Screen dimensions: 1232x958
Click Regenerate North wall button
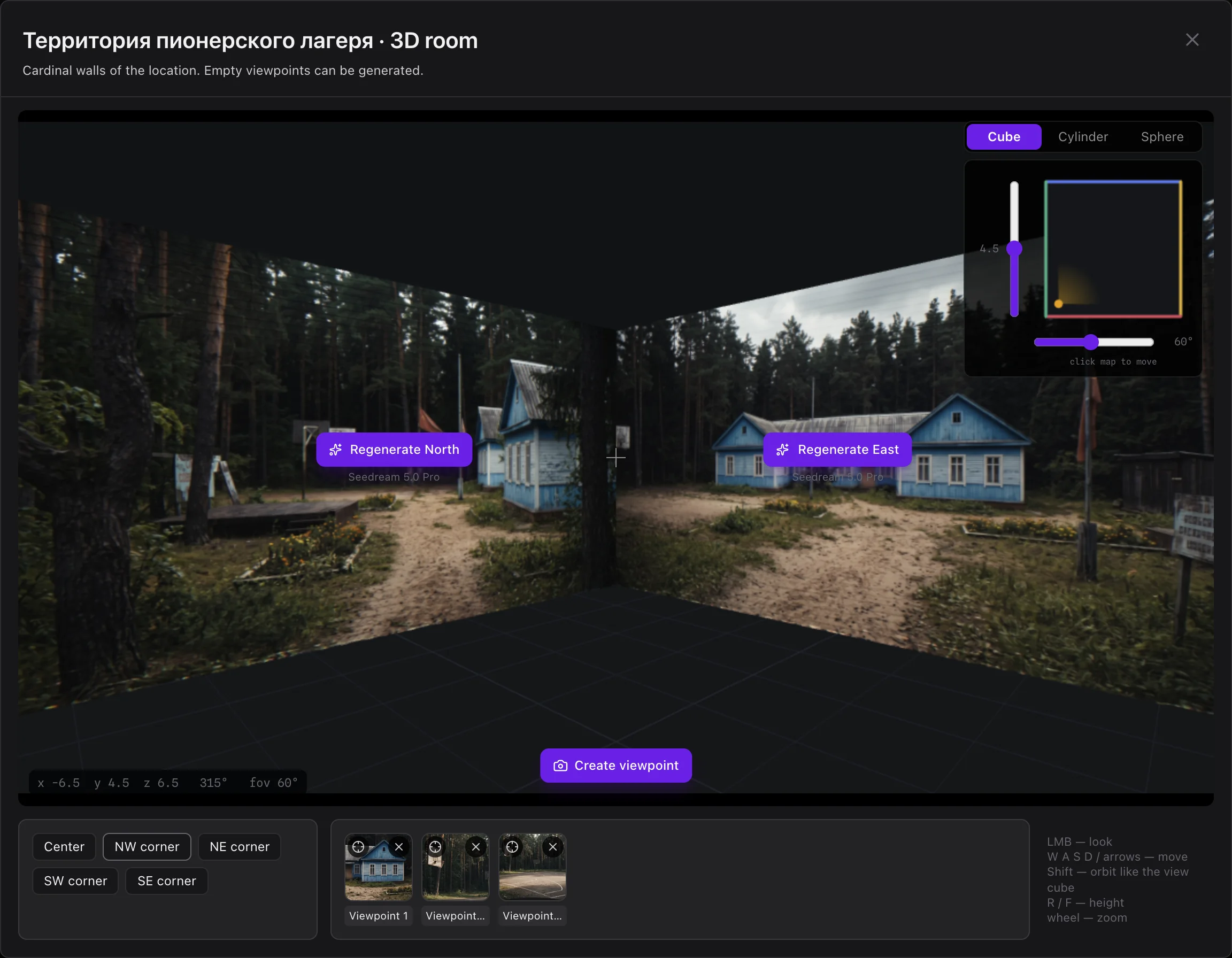(394, 450)
